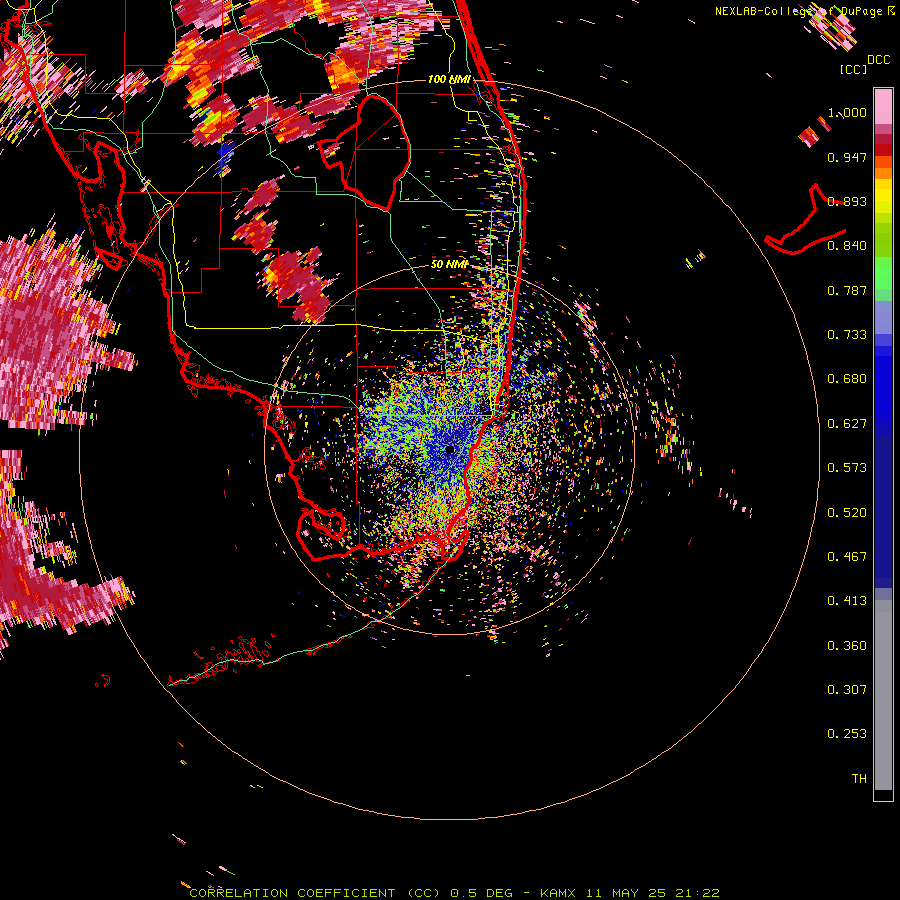Screen dimensions: 900x900
Task: Click the dark navy band on the color bar
Action: (x=883, y=511)
